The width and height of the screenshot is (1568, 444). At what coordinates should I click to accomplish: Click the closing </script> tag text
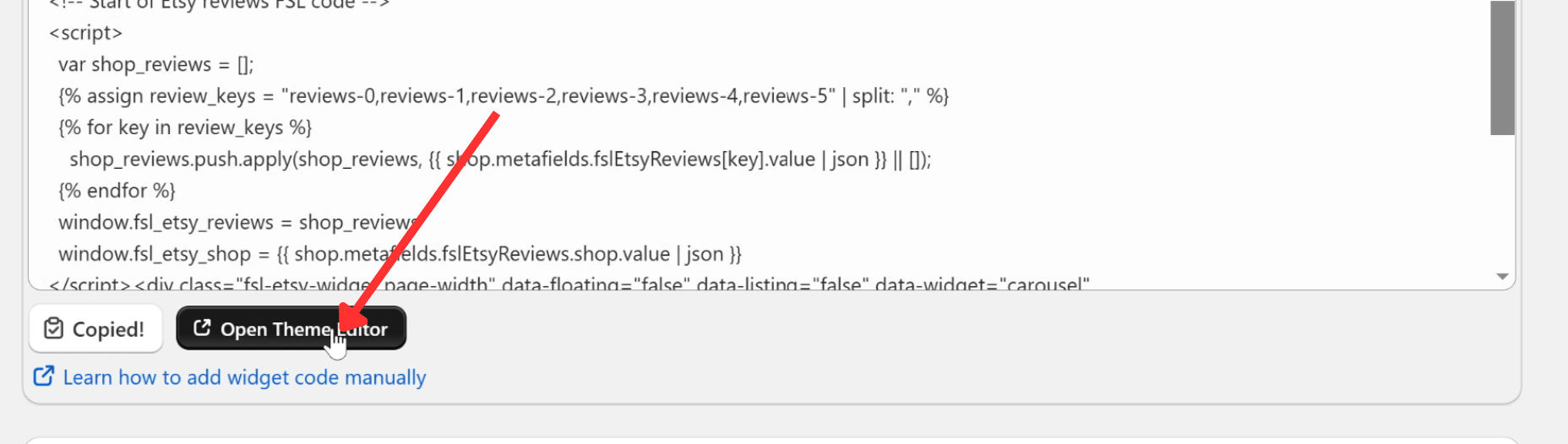(90, 284)
